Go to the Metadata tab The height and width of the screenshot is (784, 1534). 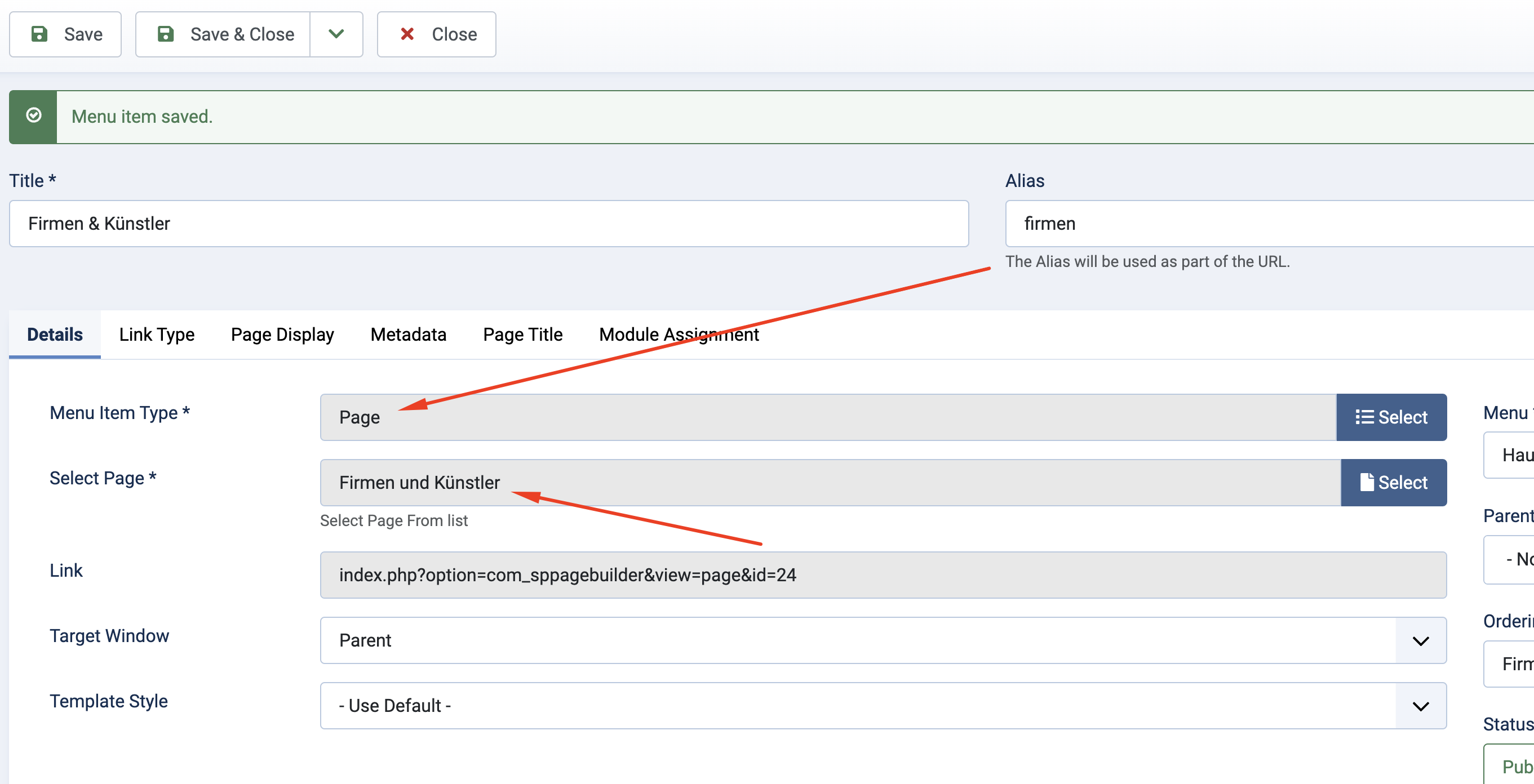point(408,335)
